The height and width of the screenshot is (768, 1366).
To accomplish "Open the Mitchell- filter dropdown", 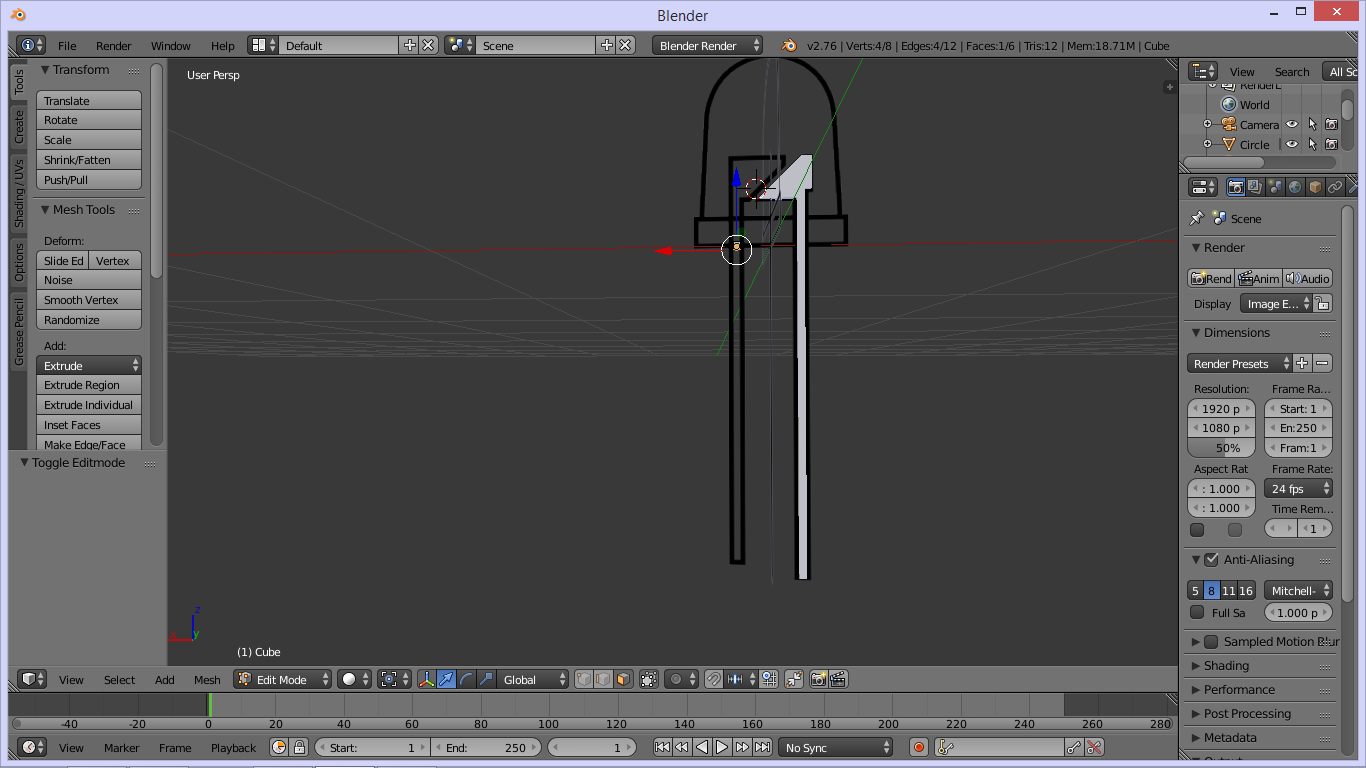I will tap(1298, 590).
